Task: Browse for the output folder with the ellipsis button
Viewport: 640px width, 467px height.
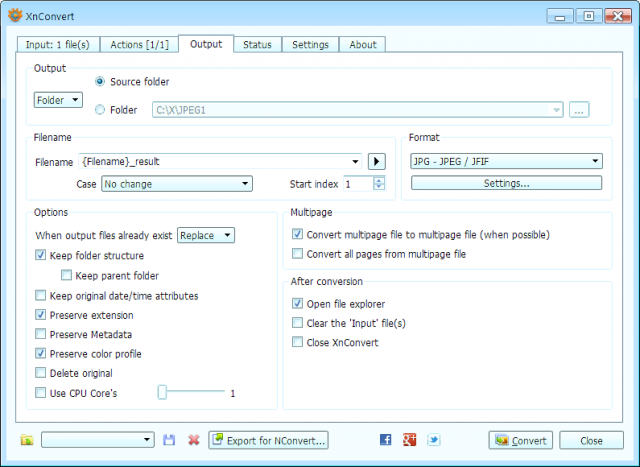Action: pyautogui.click(x=579, y=110)
